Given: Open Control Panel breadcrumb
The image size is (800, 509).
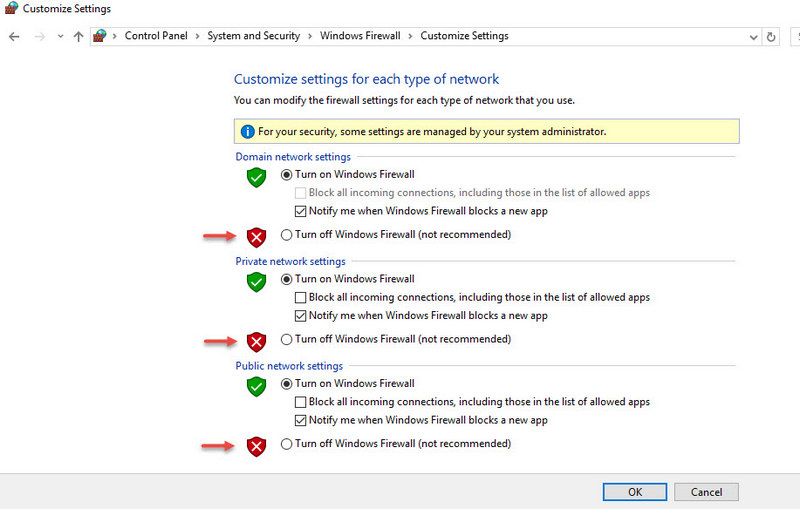Looking at the screenshot, I should point(156,36).
